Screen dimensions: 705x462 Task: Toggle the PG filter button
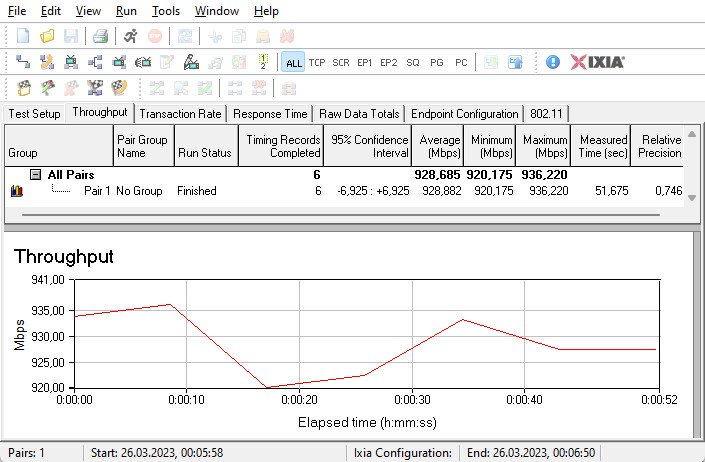[x=437, y=62]
